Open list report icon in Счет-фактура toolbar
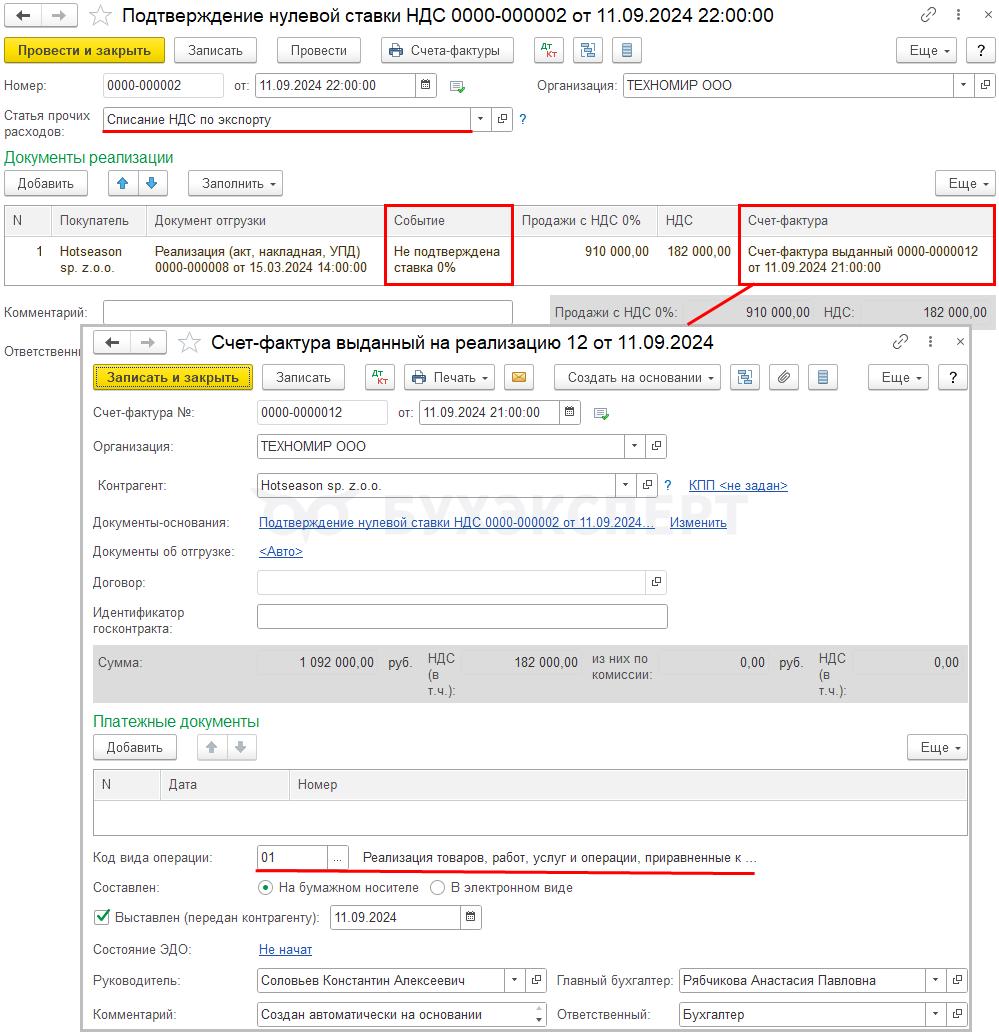This screenshot has width=999, height=1032. (823, 377)
